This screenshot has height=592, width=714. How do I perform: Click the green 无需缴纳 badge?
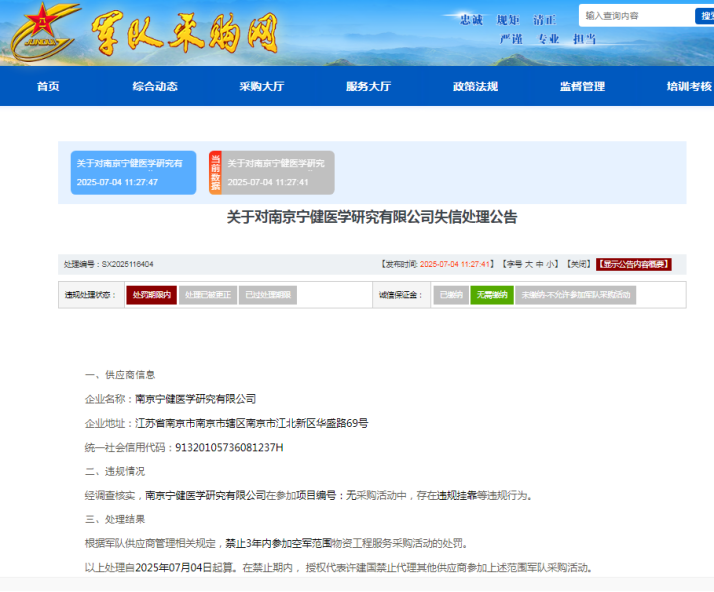click(x=492, y=295)
